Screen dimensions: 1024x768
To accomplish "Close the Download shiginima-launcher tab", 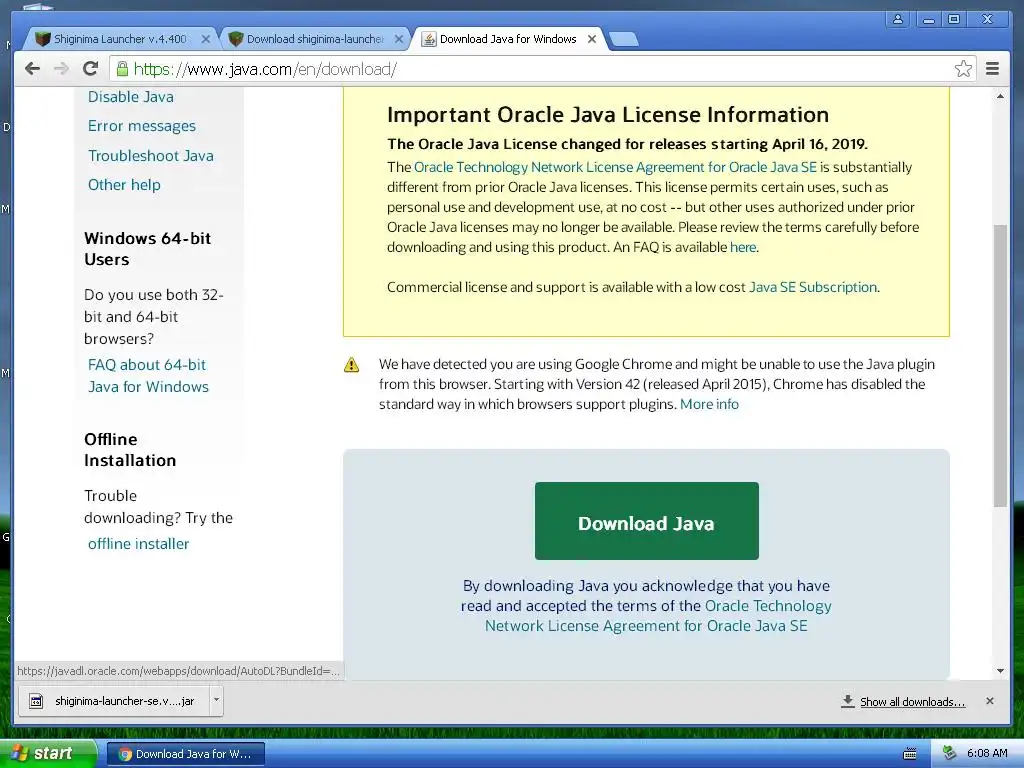I will (x=398, y=39).
